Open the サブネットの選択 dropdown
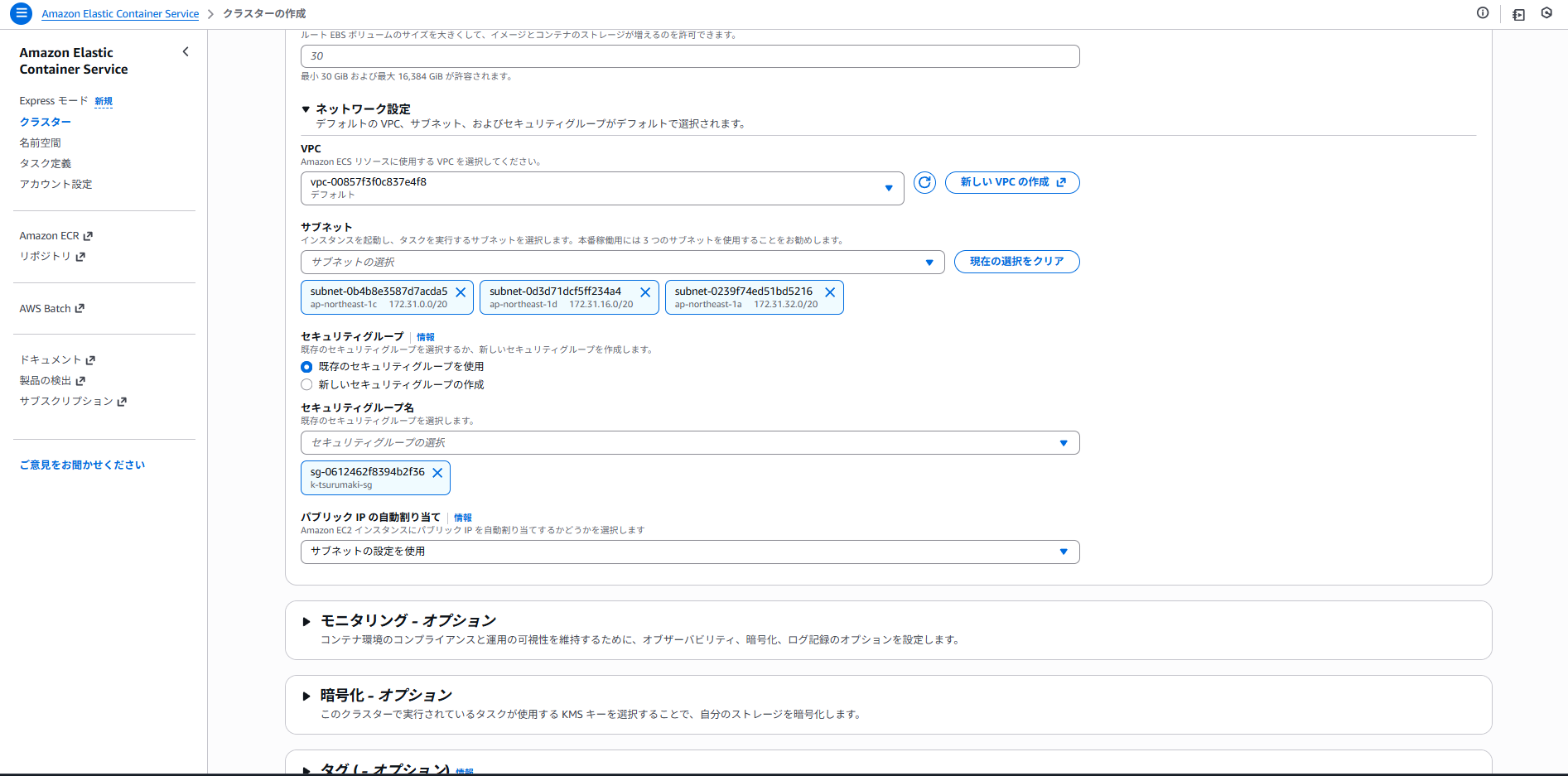 coord(622,262)
